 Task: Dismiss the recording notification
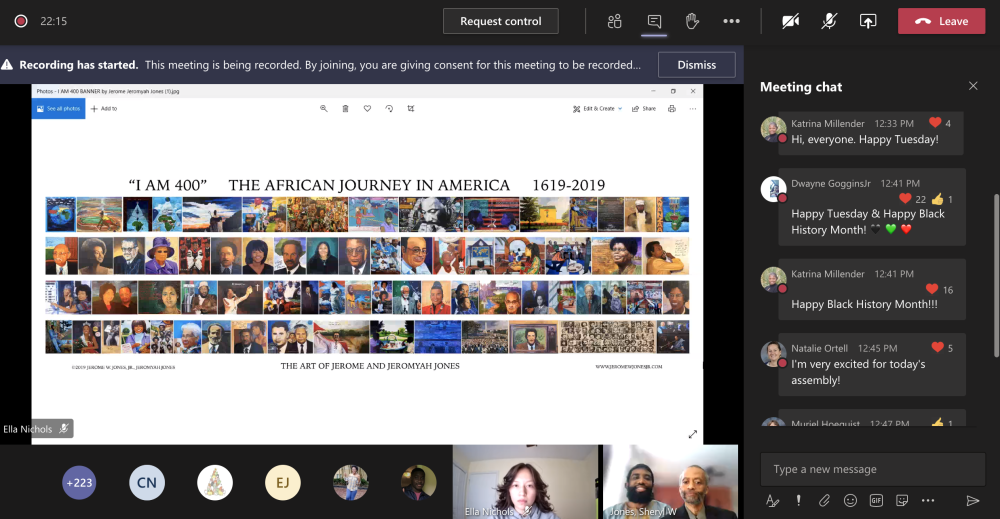tap(696, 64)
